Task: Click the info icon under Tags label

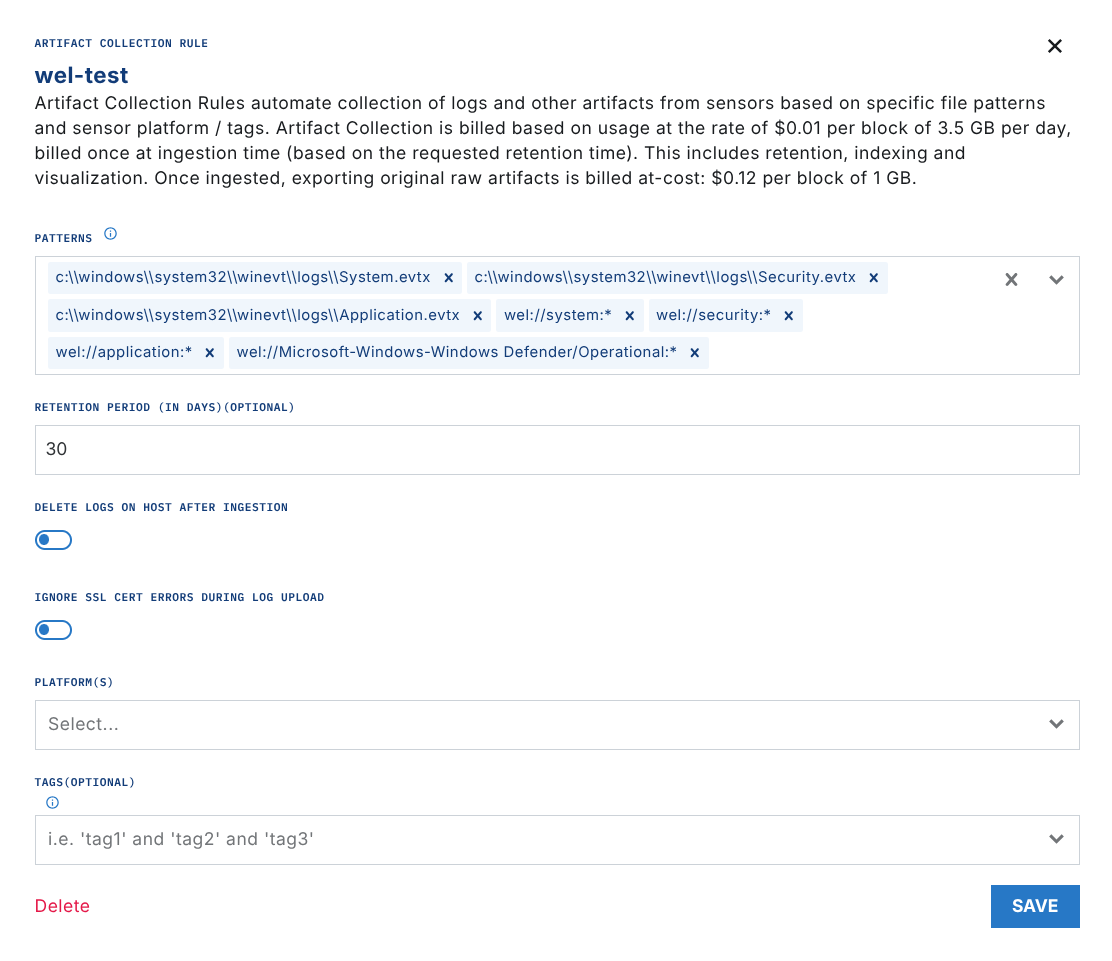Action: 53,802
